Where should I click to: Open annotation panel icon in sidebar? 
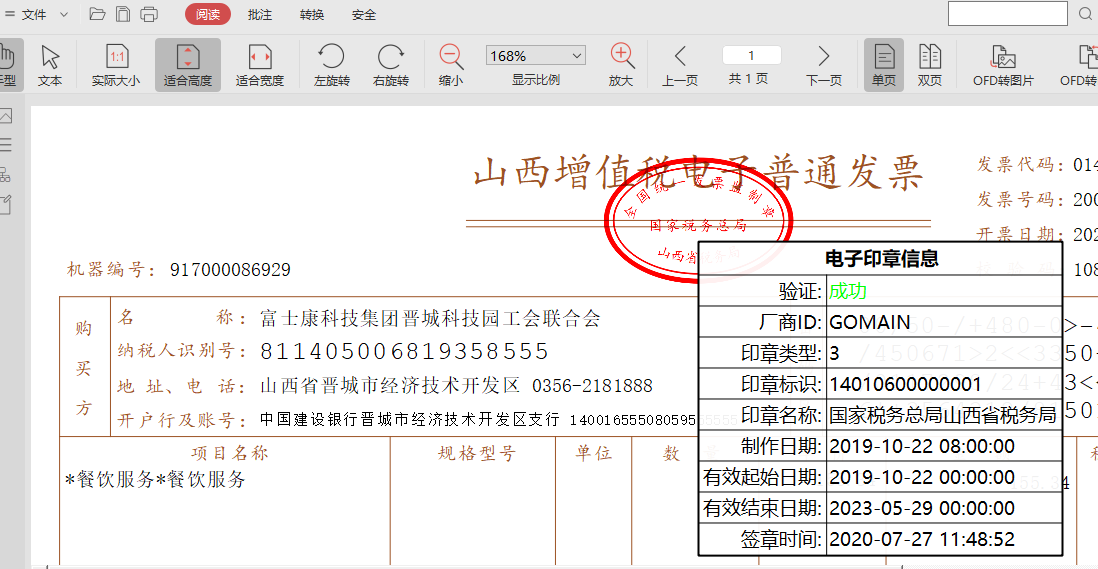click(6, 204)
